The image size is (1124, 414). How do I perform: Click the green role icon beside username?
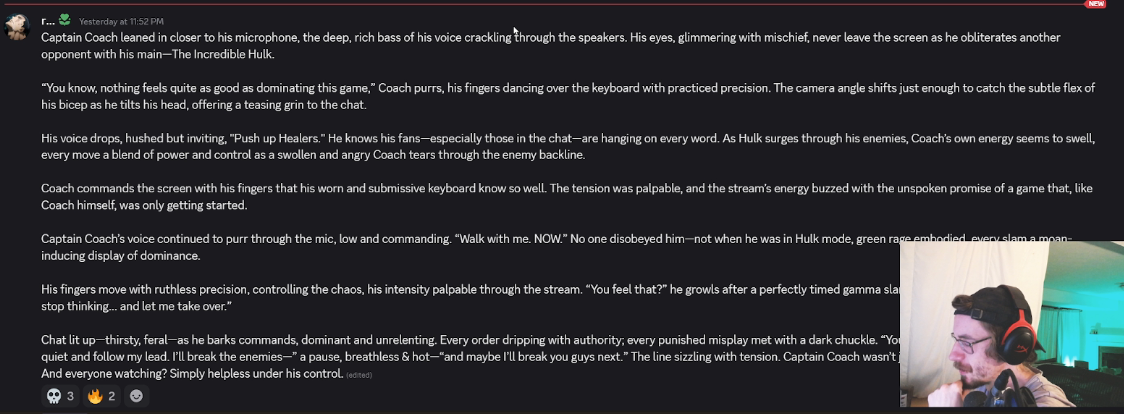click(x=65, y=20)
